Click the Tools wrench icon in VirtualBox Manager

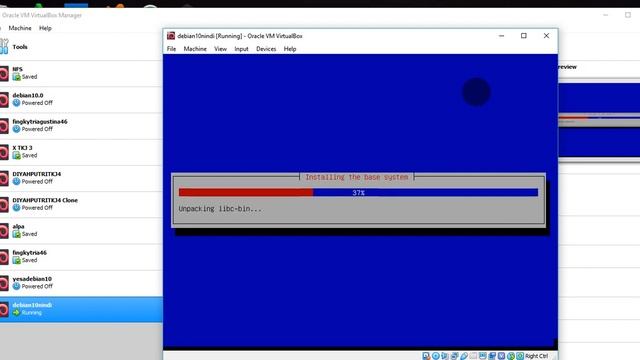pos(4,47)
